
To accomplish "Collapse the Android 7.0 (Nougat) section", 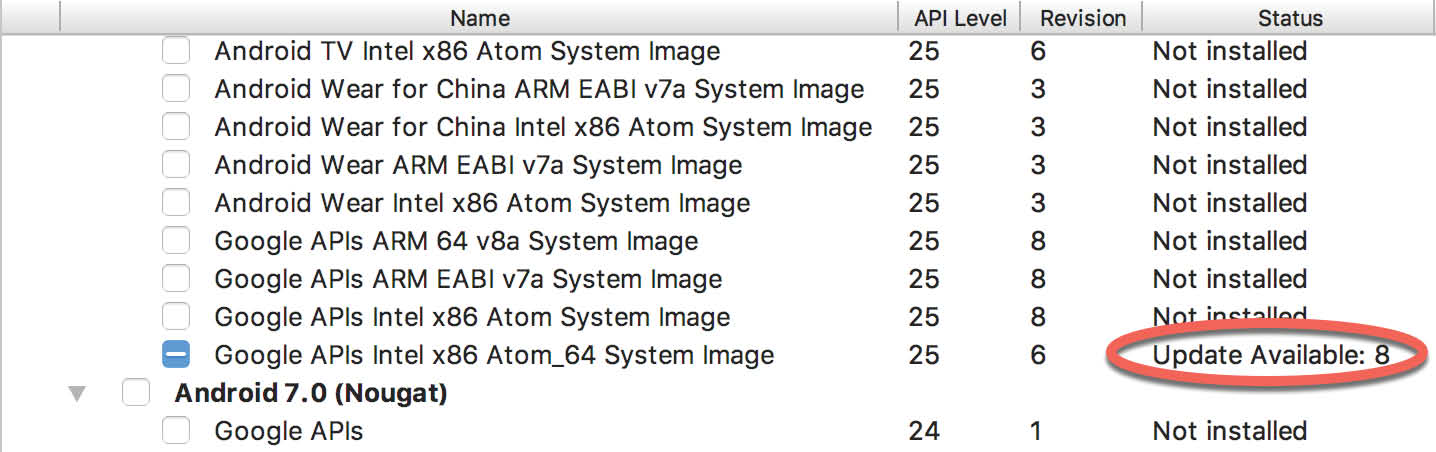I will pyautogui.click(x=77, y=394).
